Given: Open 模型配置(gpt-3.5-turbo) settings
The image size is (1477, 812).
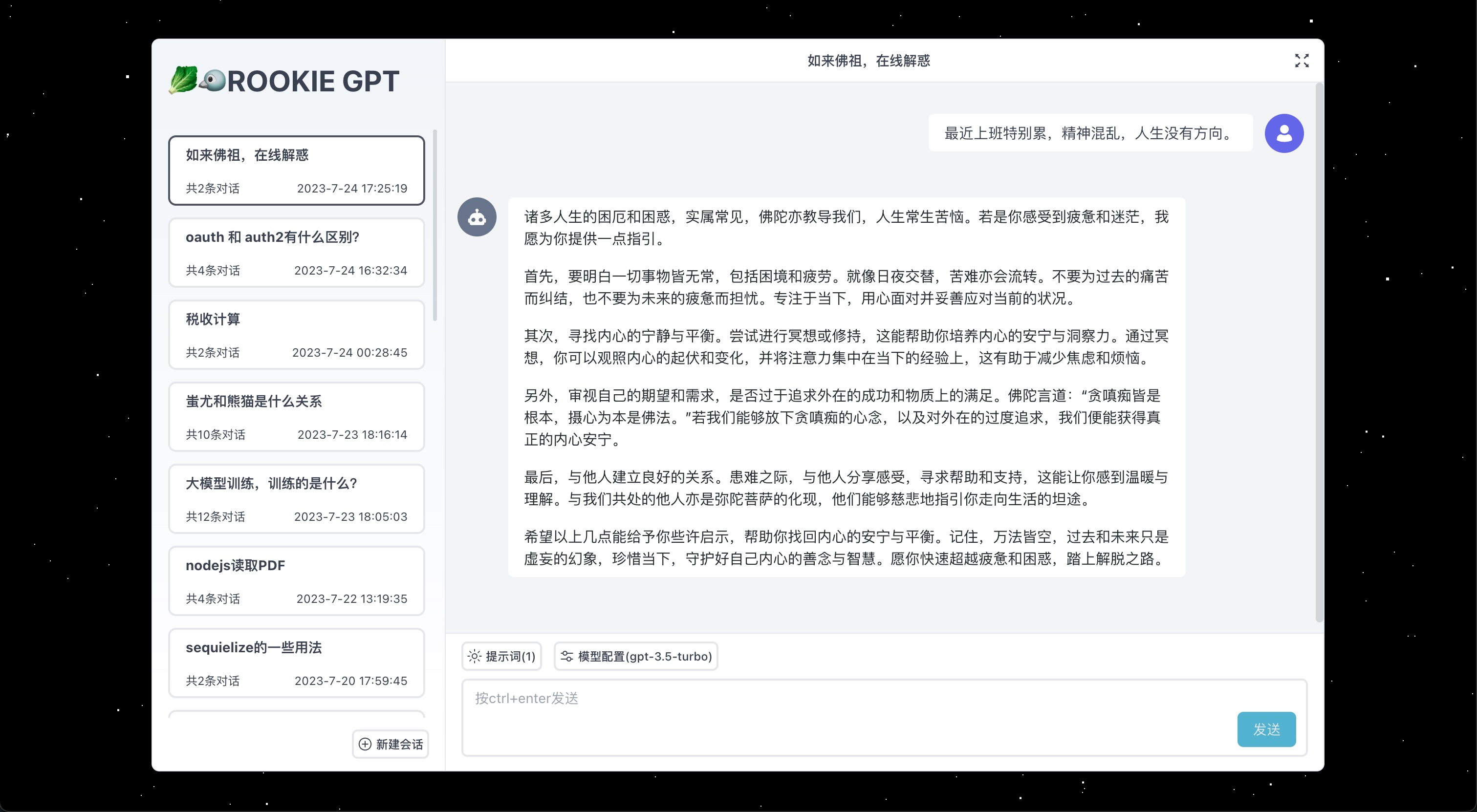Looking at the screenshot, I should 636,656.
